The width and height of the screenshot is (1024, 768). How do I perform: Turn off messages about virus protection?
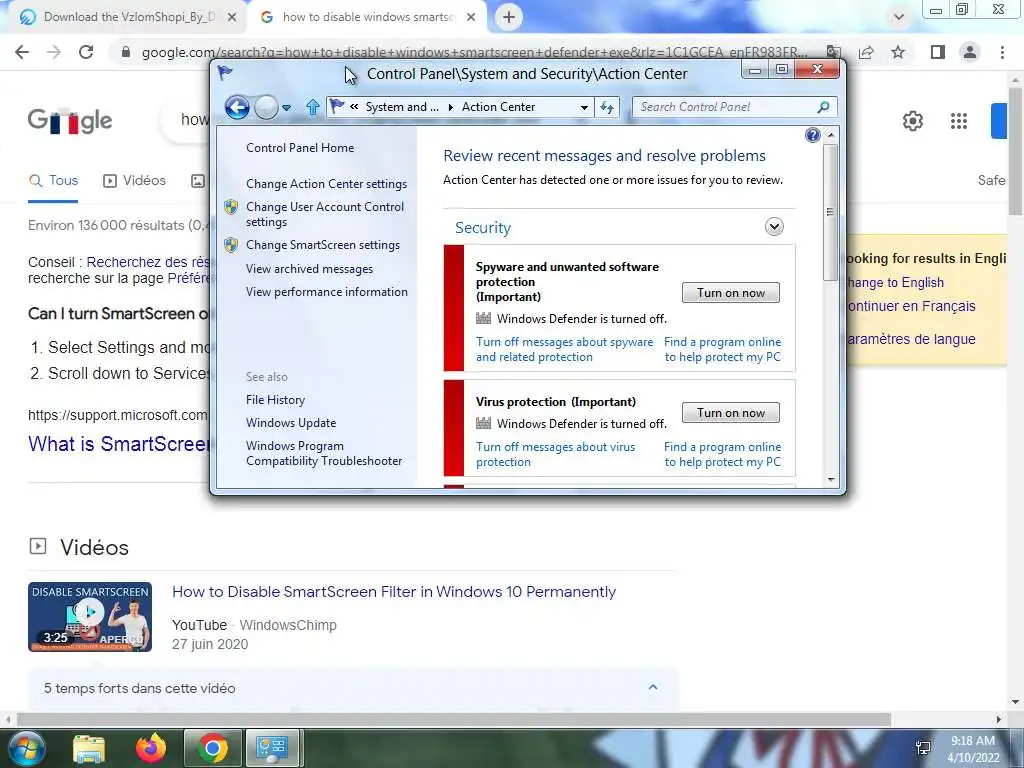(x=555, y=455)
